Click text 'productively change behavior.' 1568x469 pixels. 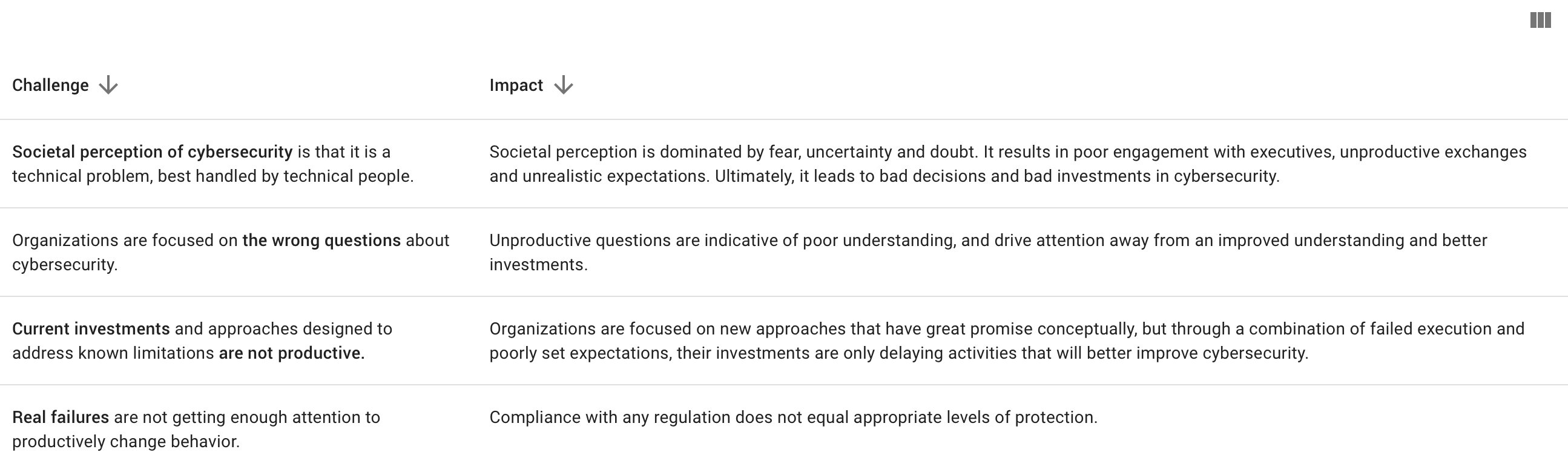pos(126,442)
